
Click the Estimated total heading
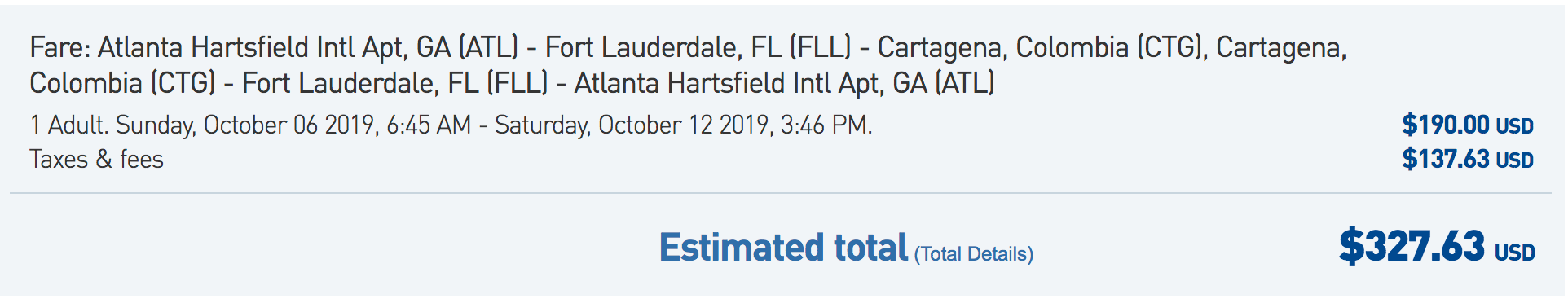(x=783, y=248)
